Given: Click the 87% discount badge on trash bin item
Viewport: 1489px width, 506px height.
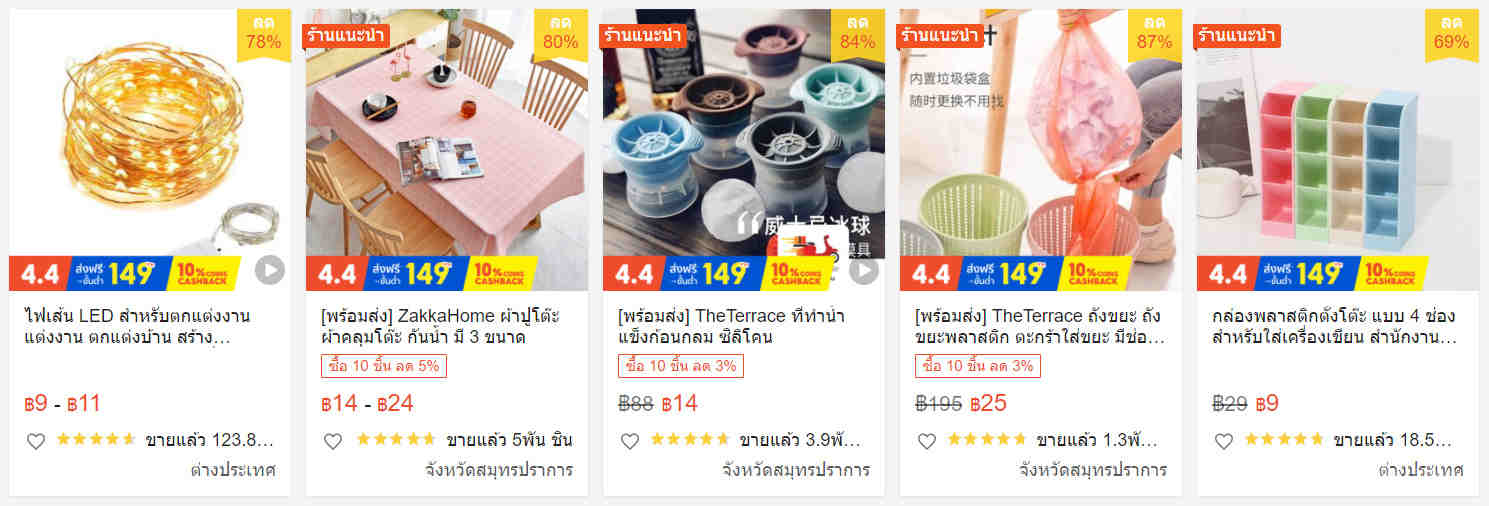Looking at the screenshot, I should coord(1155,32).
